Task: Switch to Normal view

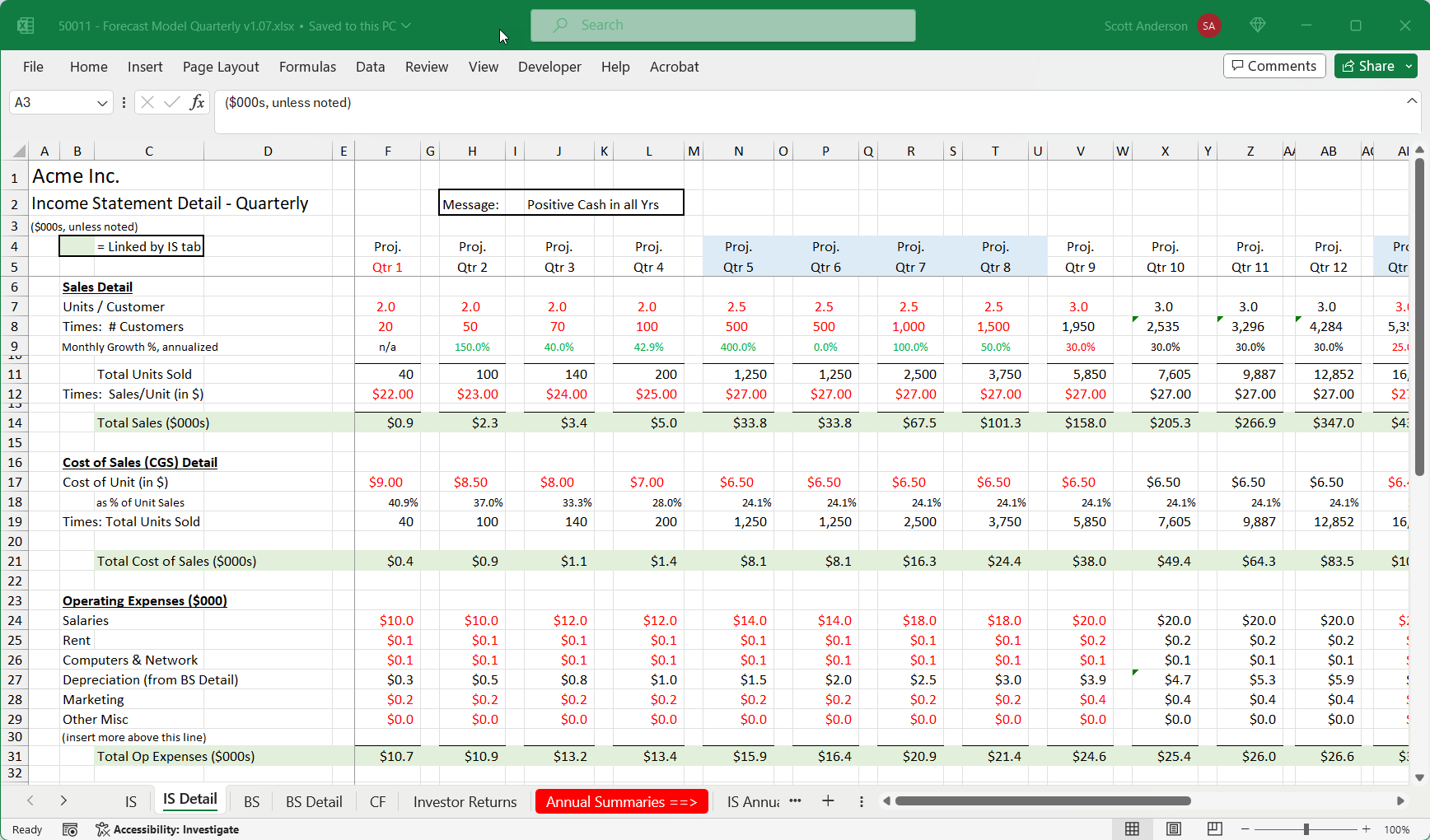Action: pos(1133,829)
